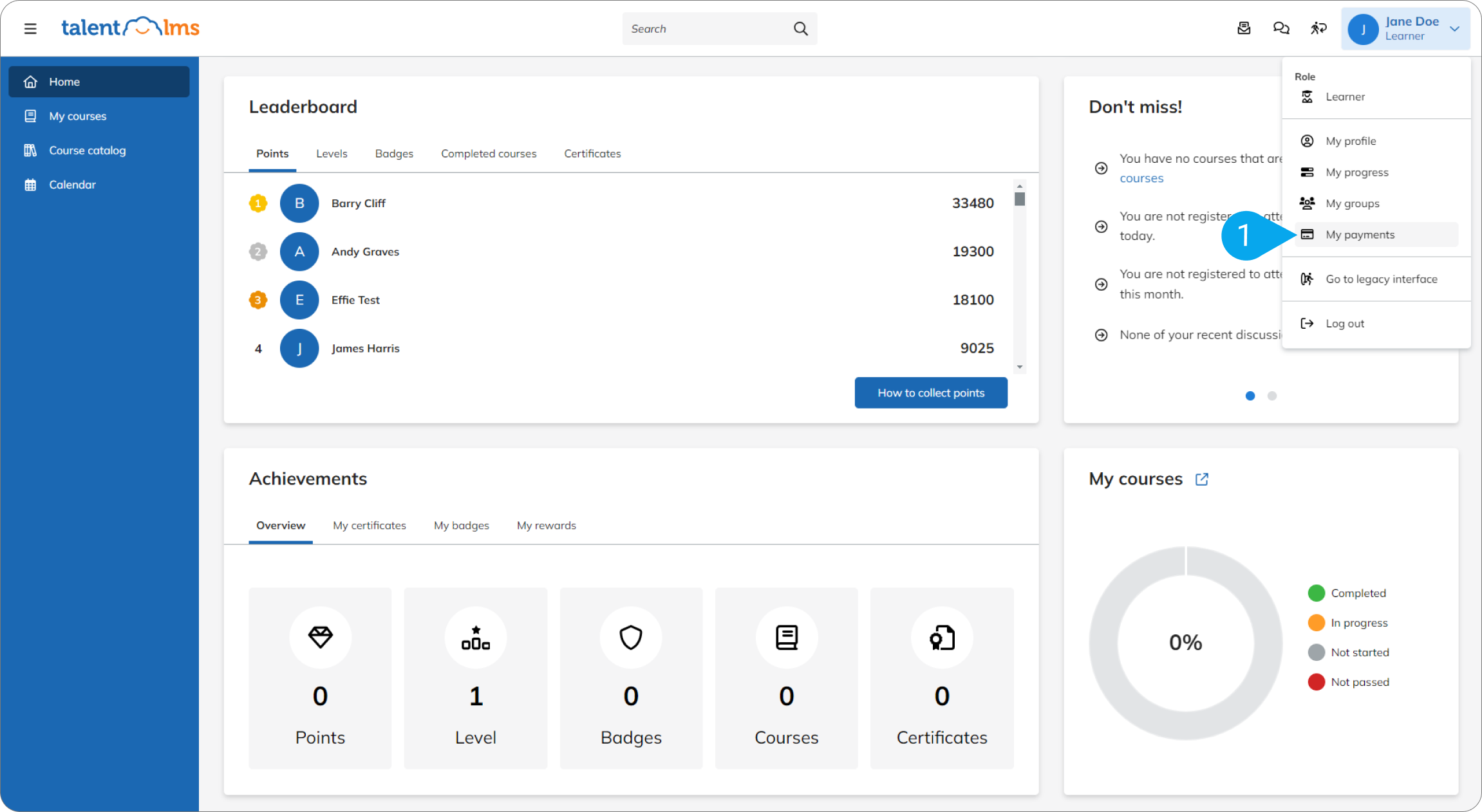Open Course catalog in sidebar

99,150
